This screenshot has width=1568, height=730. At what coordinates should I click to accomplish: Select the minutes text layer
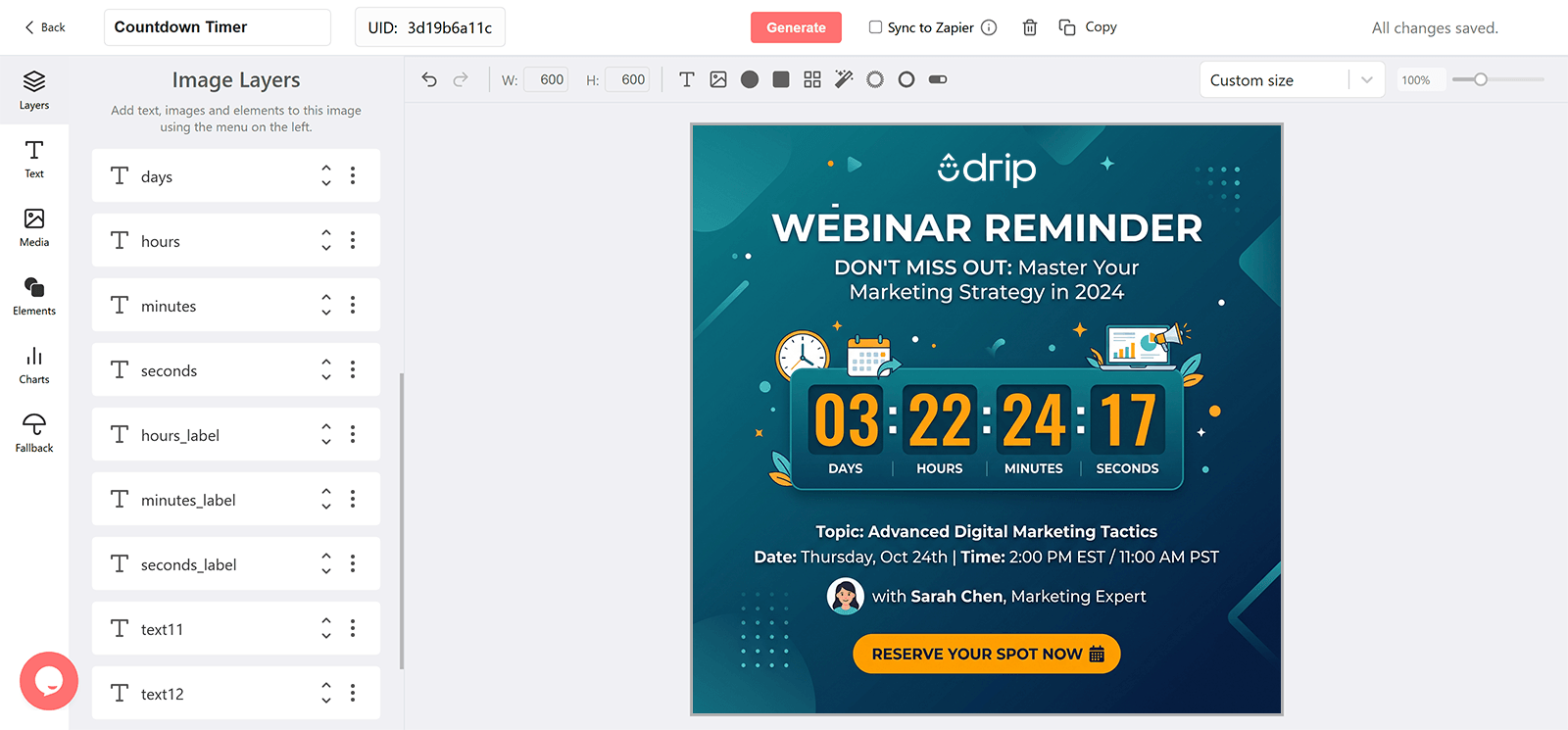coord(236,305)
